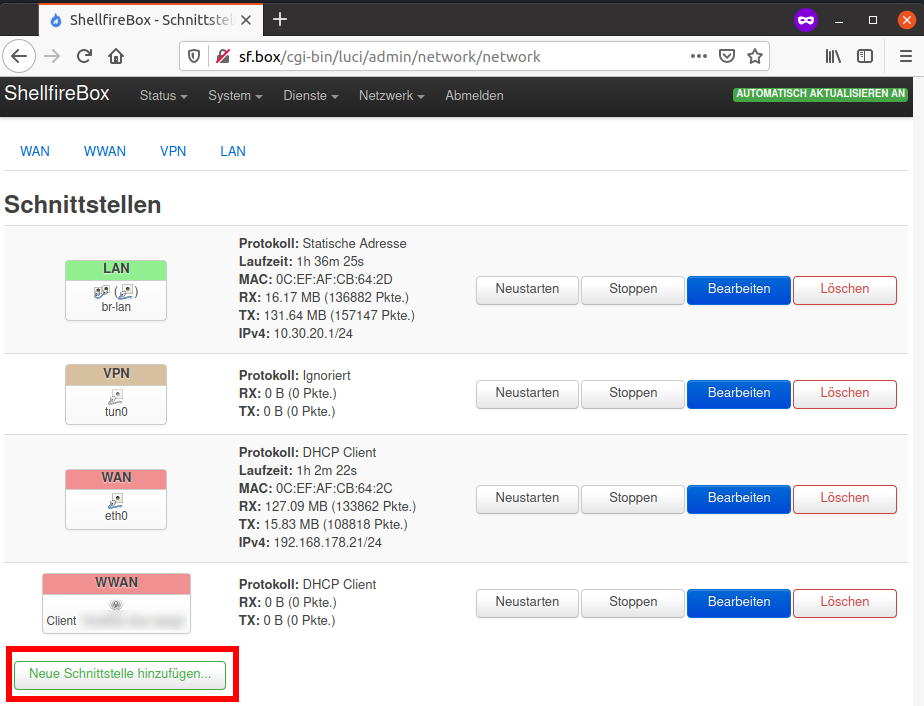Open the Netzwerk dropdown menu

(391, 96)
